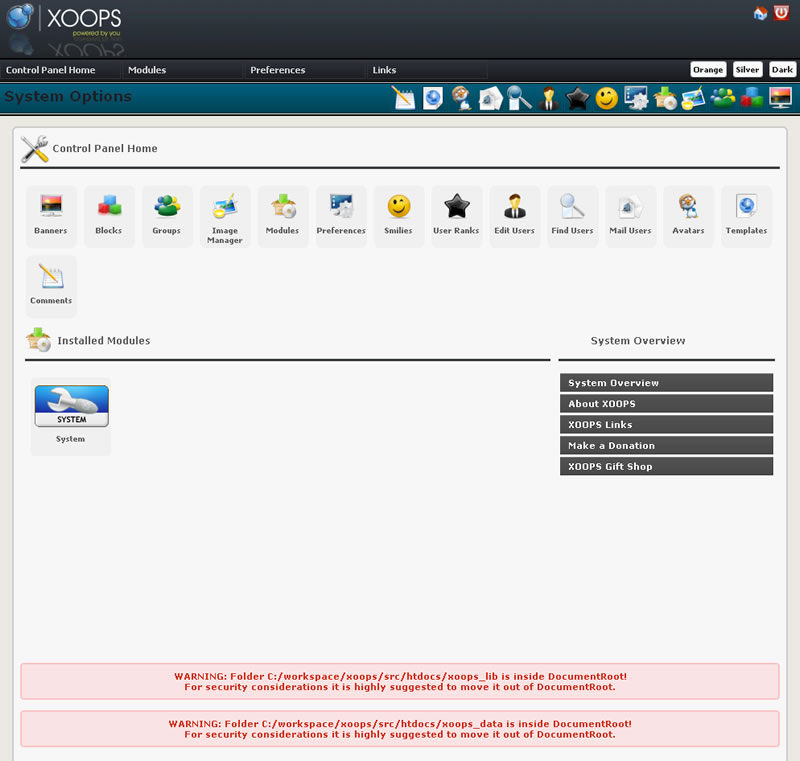Open the Image Manager tile
800x761 pixels.
[x=225, y=216]
